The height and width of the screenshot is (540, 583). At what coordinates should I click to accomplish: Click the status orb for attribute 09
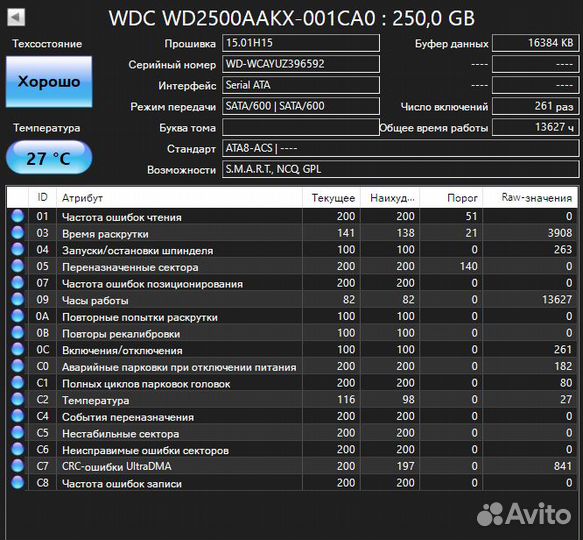coord(17,299)
